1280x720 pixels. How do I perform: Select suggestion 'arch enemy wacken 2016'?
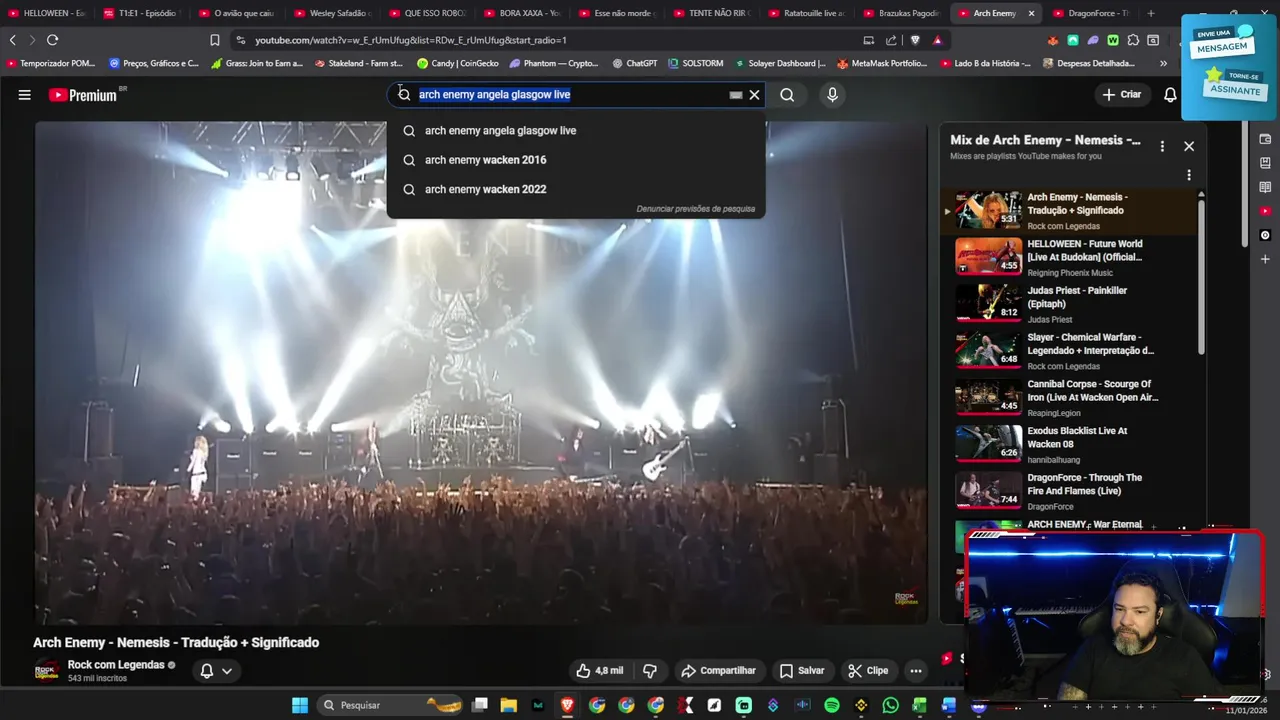(x=576, y=160)
